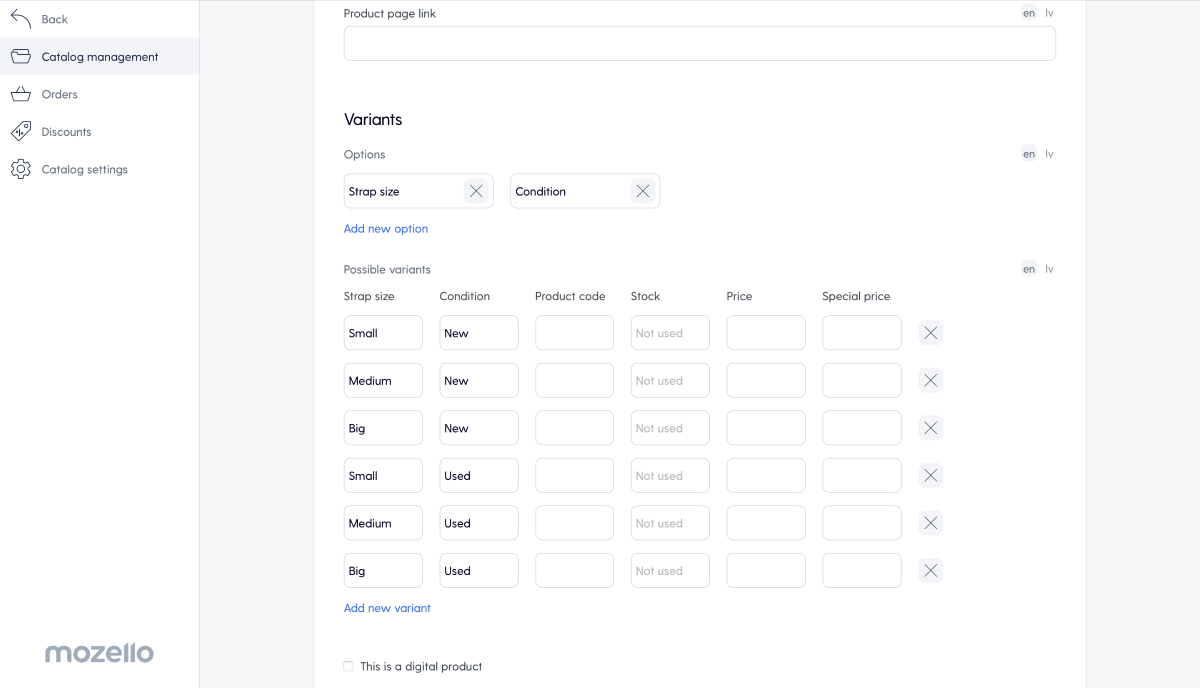Click the Catalog settings gear icon
Screen dimensions: 1200x688
pyautogui.click(x=21, y=169)
